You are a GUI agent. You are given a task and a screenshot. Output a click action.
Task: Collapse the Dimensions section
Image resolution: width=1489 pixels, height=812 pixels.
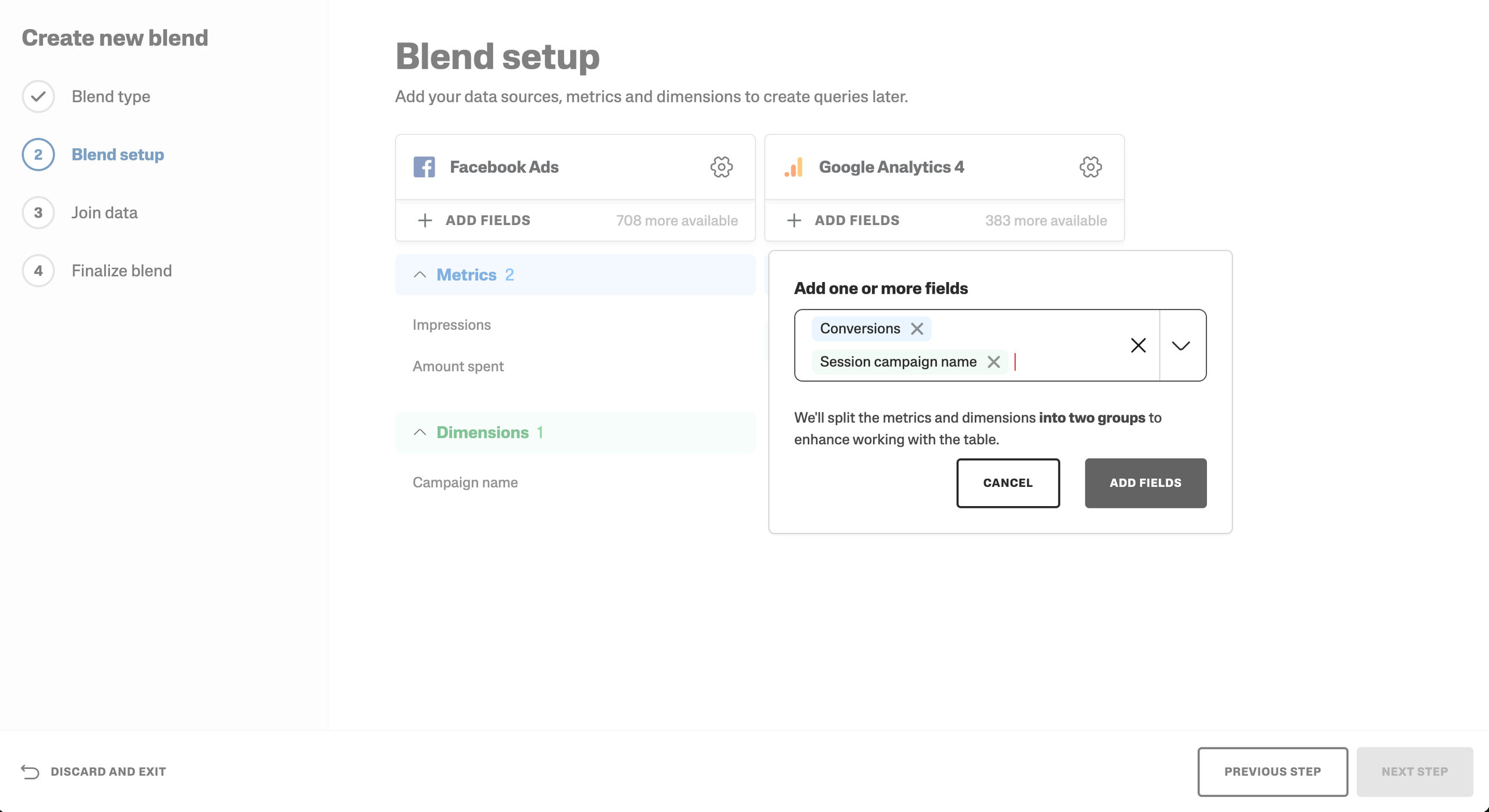(420, 432)
